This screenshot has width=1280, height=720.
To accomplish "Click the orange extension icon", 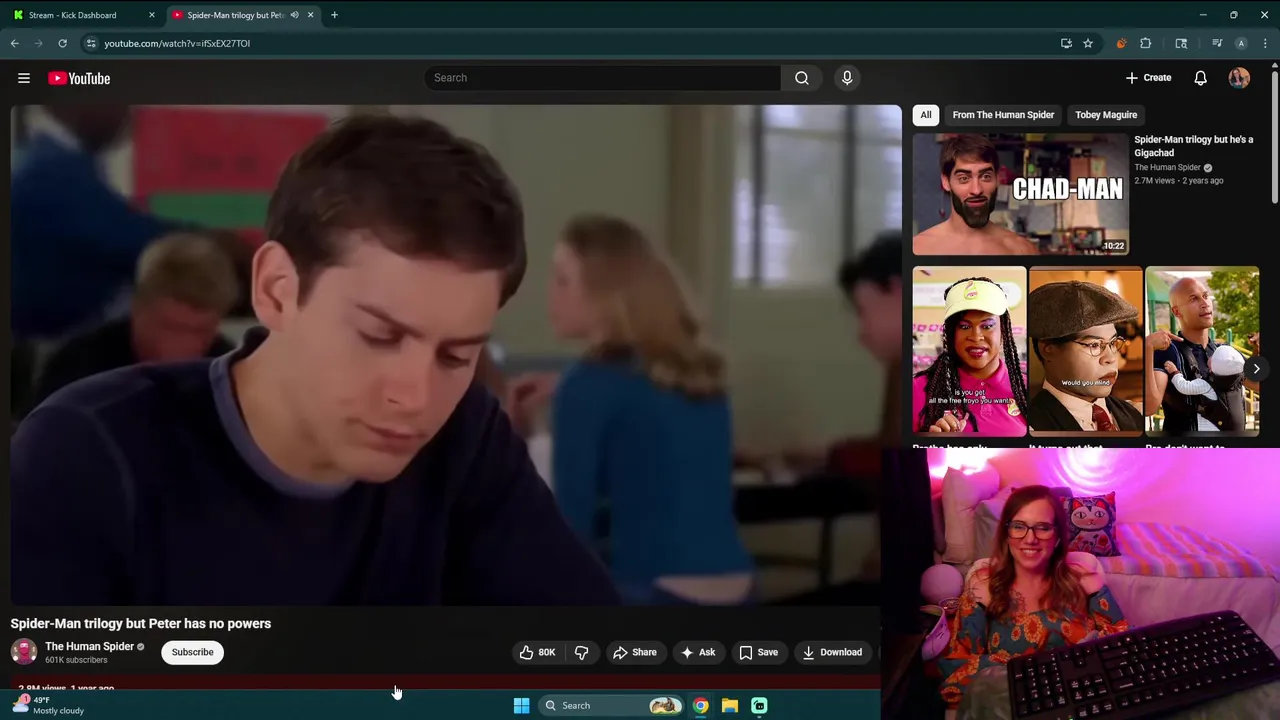I will [1121, 43].
